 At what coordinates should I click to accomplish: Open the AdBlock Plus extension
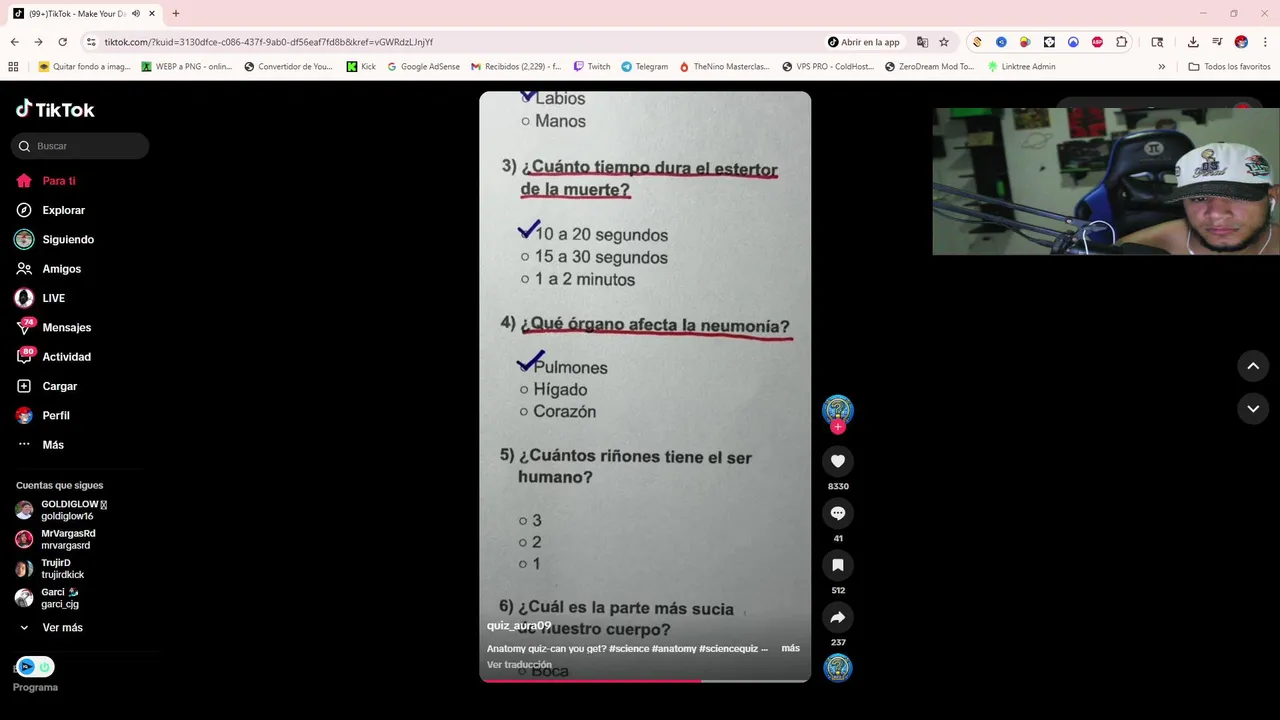(x=1098, y=42)
